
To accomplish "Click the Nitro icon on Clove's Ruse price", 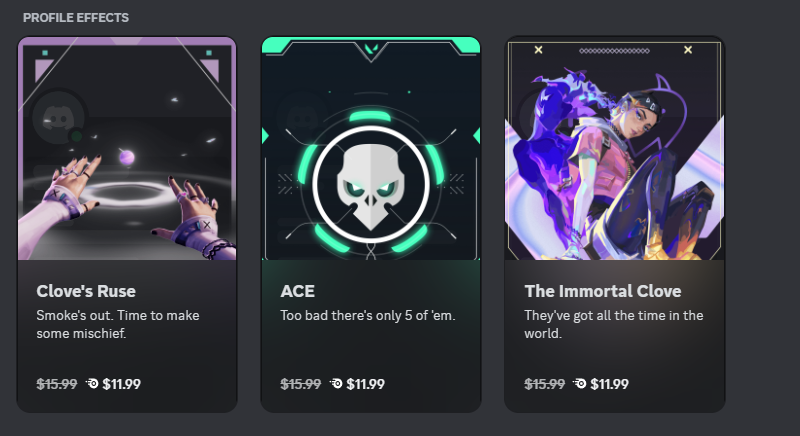I will pos(92,383).
